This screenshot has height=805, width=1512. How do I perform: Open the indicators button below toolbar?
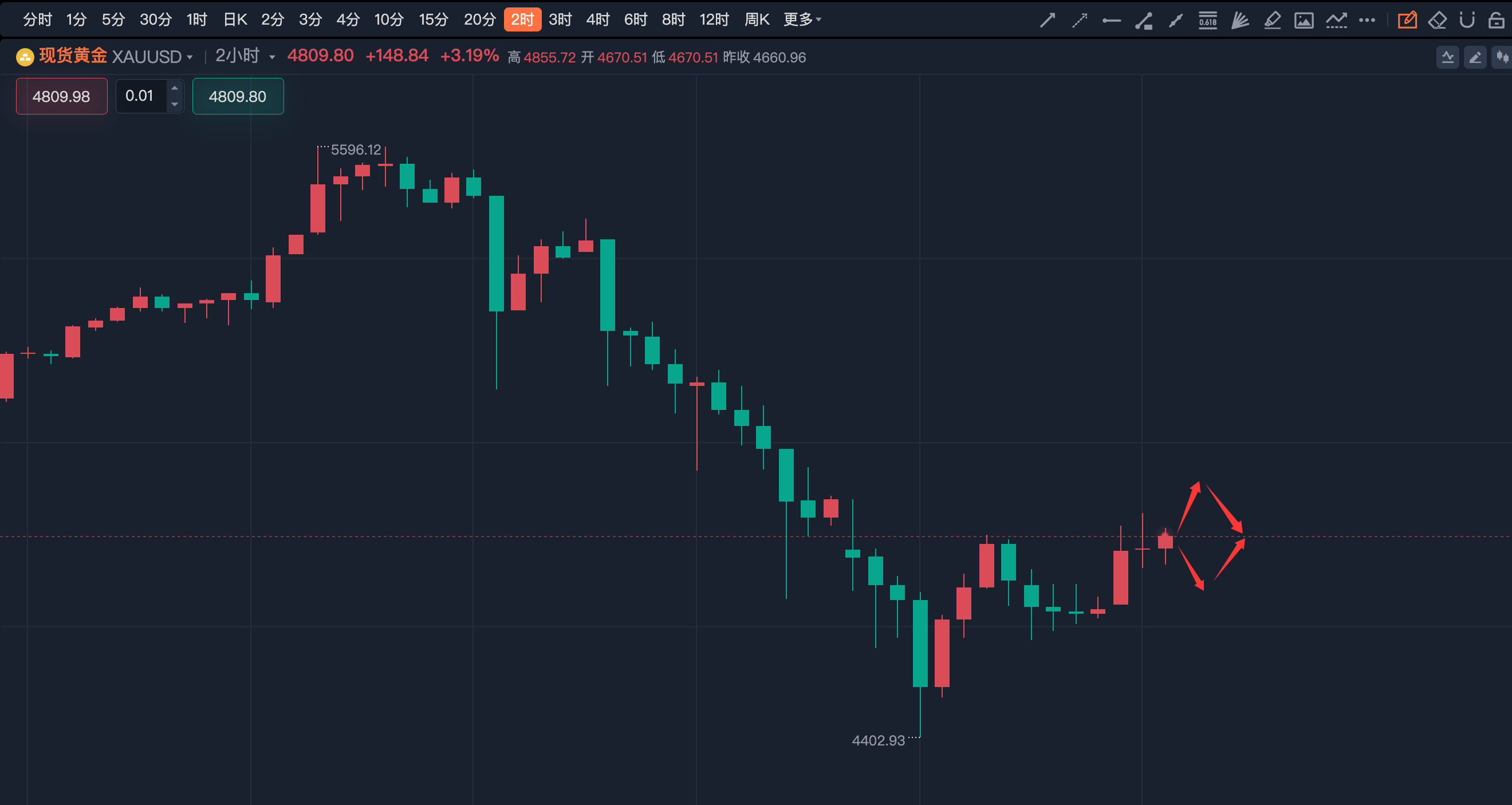point(1447,57)
